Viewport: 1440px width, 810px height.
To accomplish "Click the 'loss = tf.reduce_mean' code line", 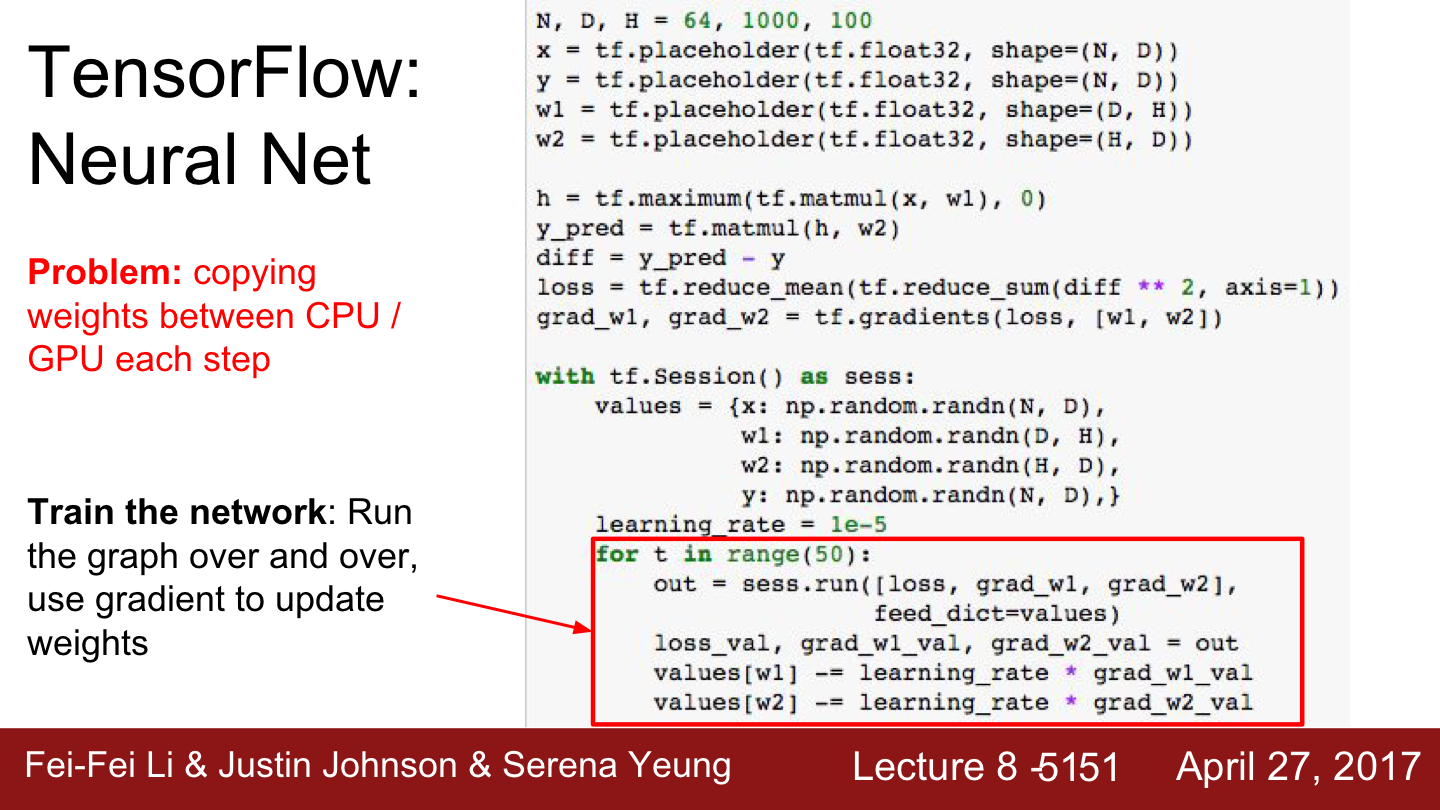I will (937, 288).
